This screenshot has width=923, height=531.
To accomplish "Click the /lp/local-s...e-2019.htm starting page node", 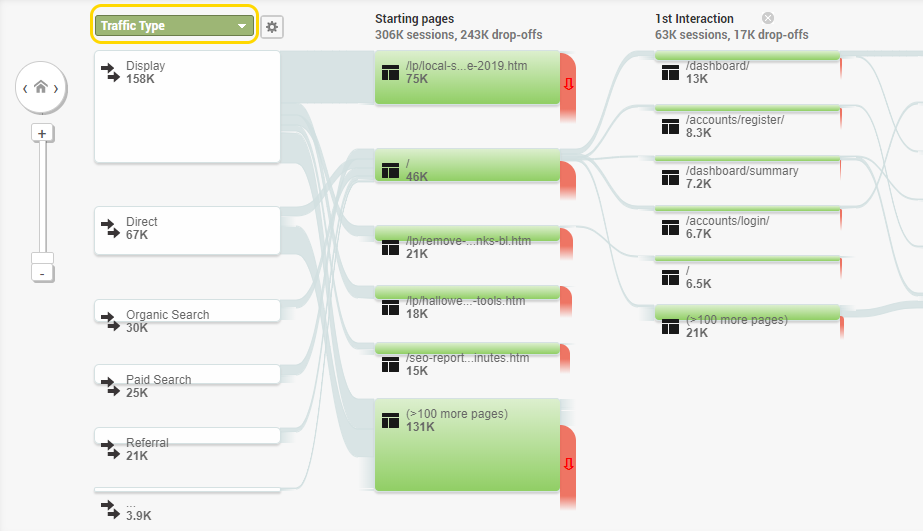I will click(467, 78).
